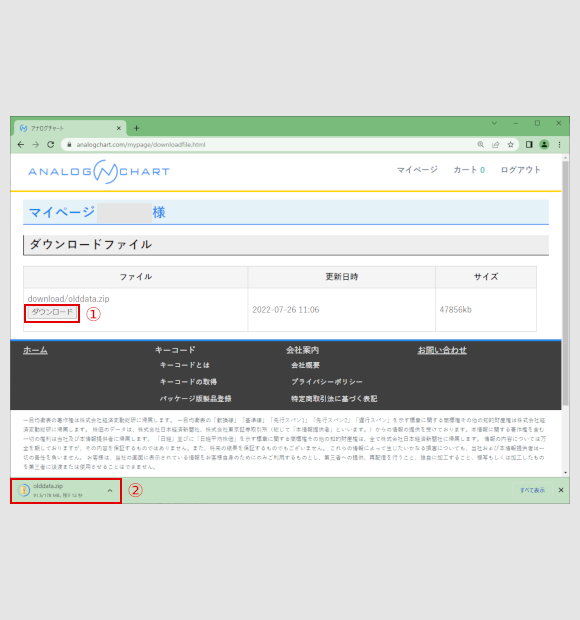Open the tab search dropdown arrow
The width and height of the screenshot is (580, 620).
tap(494, 123)
